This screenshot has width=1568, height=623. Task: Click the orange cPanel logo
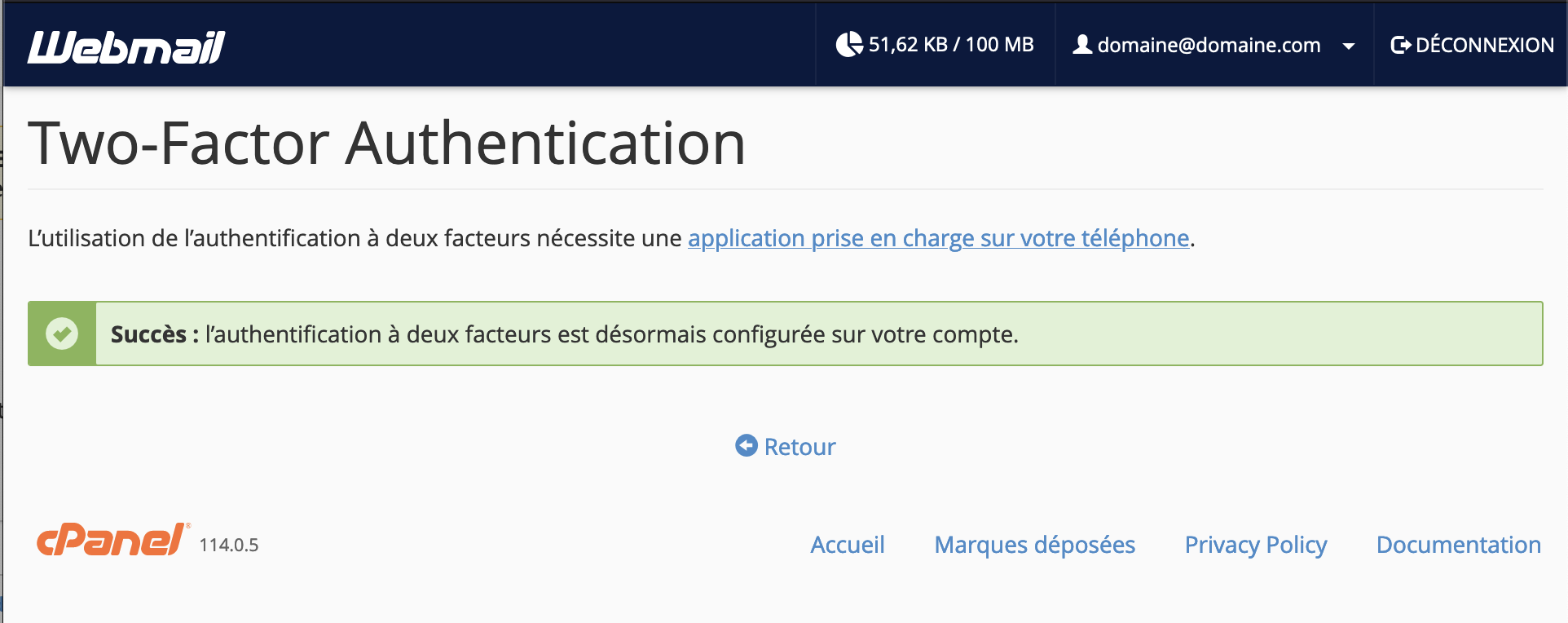click(x=113, y=539)
